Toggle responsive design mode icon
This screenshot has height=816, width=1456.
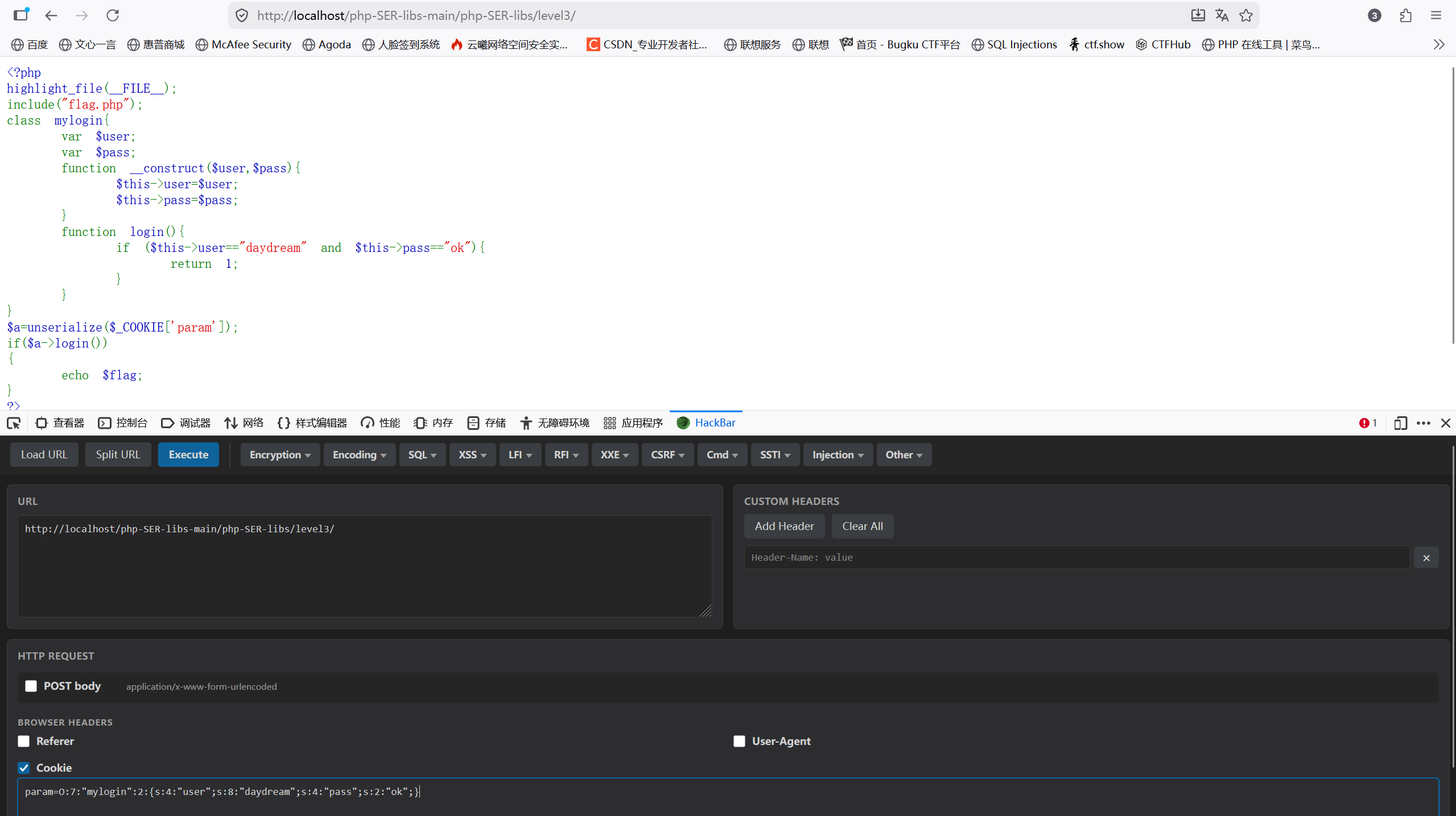coord(1400,423)
